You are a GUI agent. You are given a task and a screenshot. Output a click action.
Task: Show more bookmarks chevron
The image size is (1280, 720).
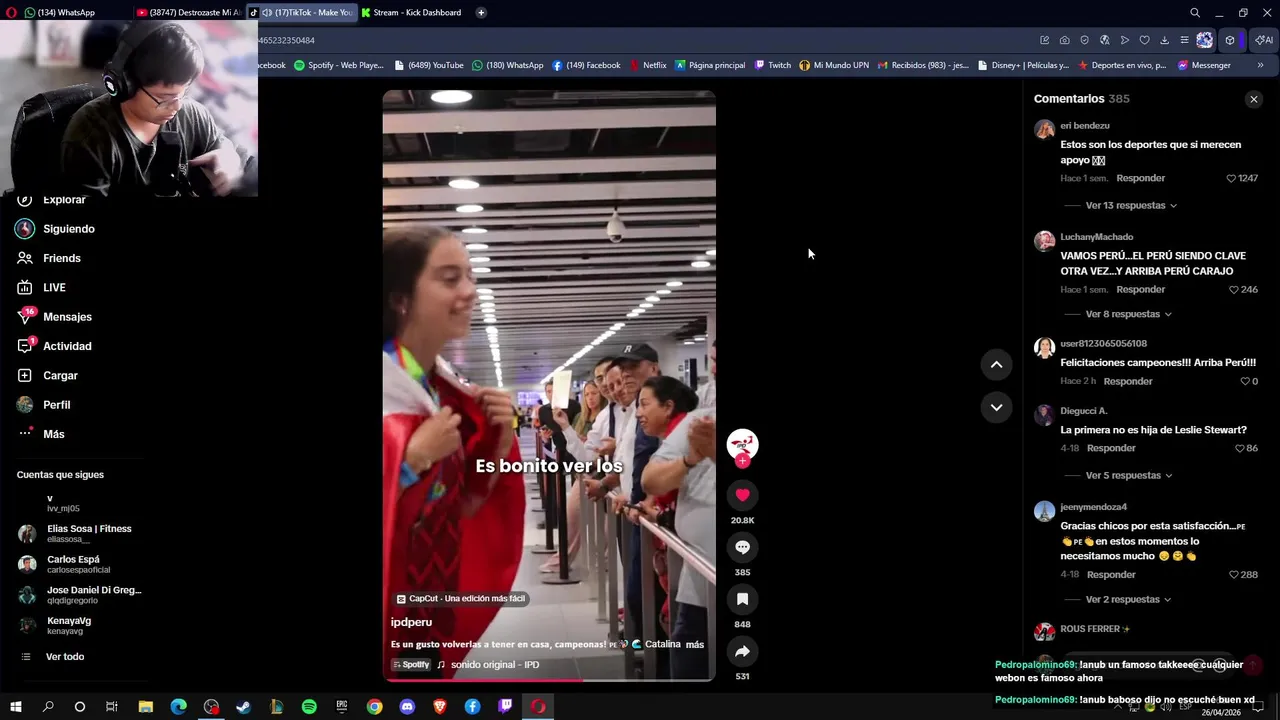point(1260,65)
